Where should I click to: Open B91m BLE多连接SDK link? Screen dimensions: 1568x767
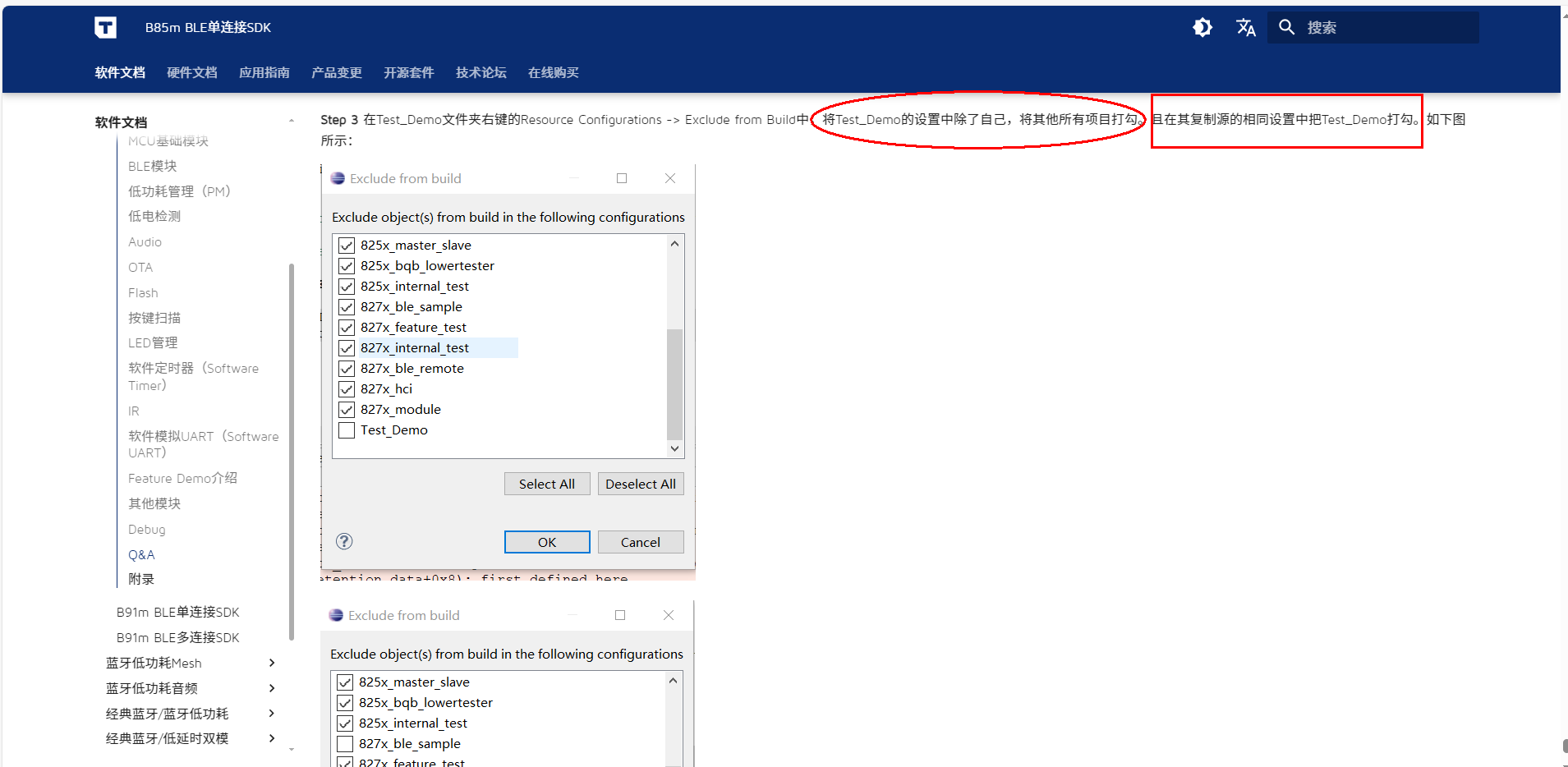click(x=178, y=637)
